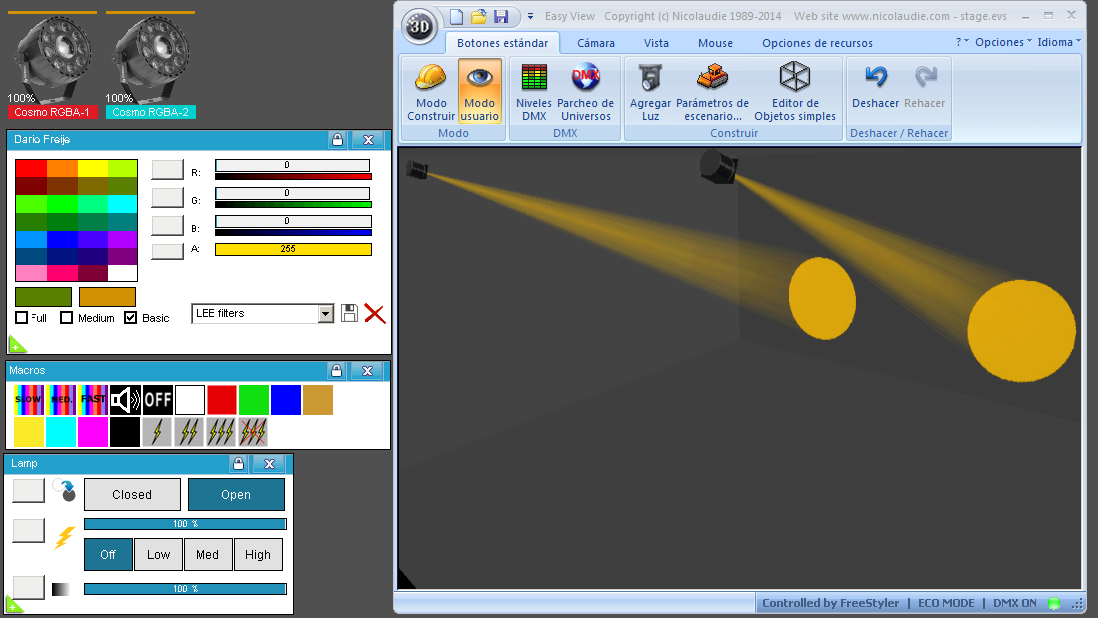Set strobe to Low
The width and height of the screenshot is (1098, 618).
click(158, 554)
